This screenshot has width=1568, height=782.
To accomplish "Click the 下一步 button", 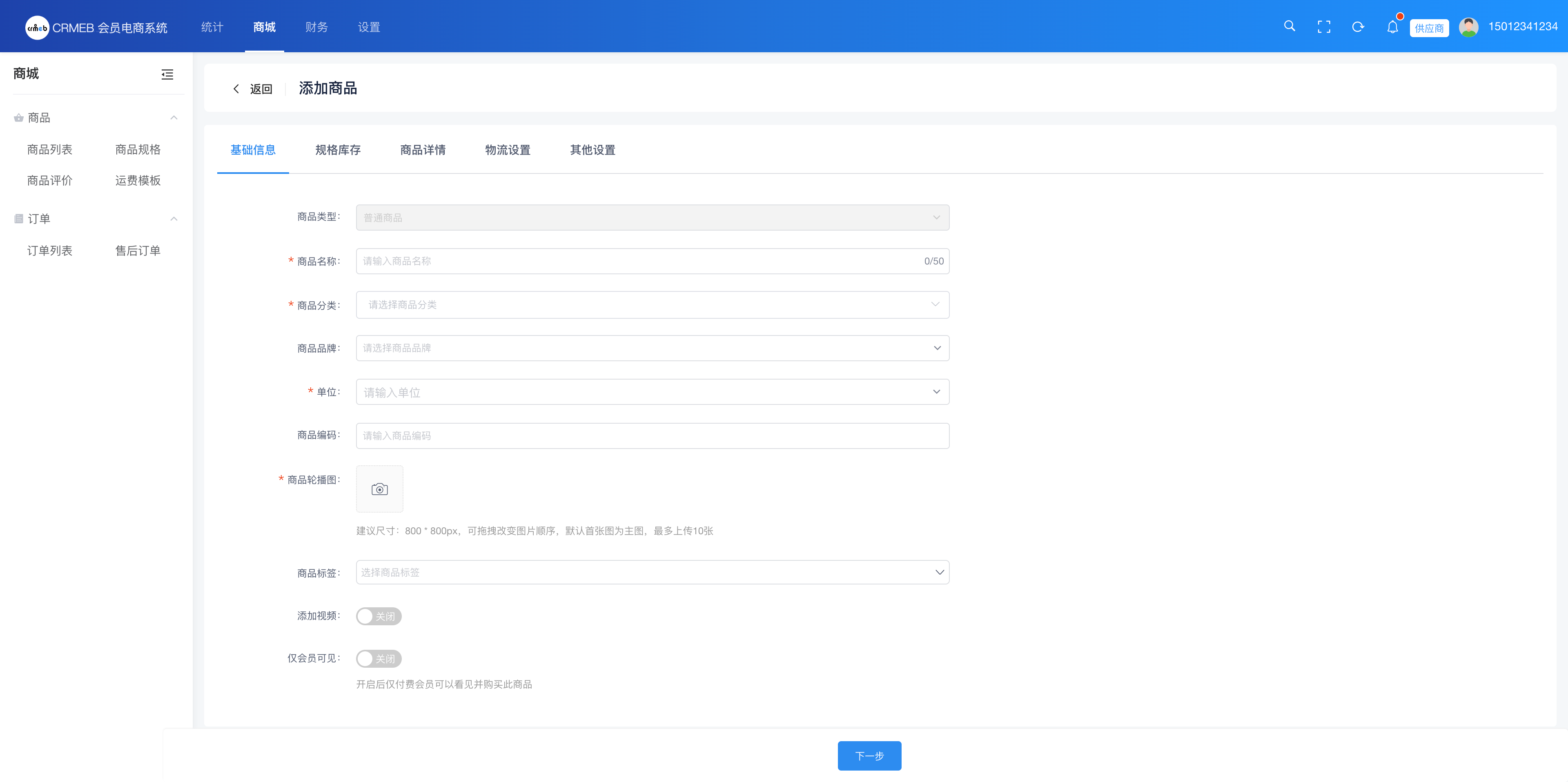I will (869, 756).
